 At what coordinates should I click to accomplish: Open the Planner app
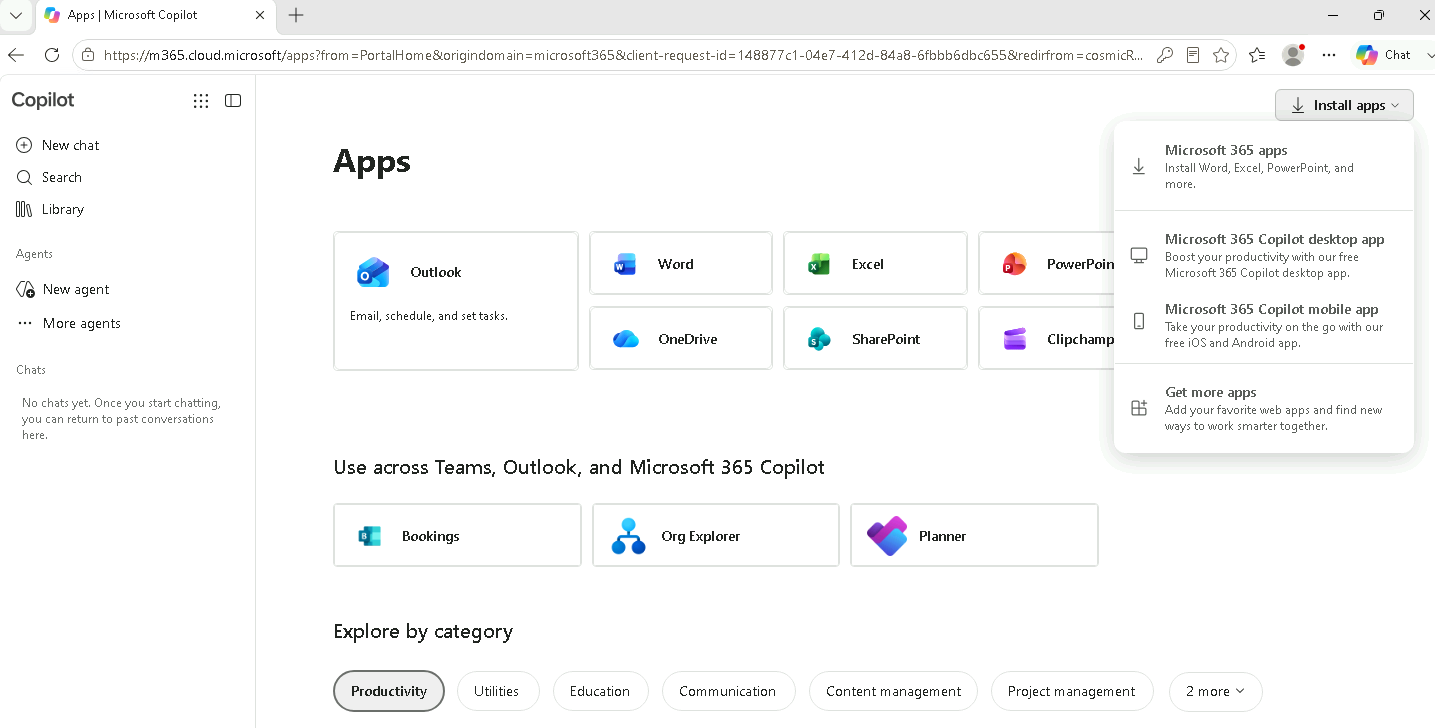pos(974,535)
